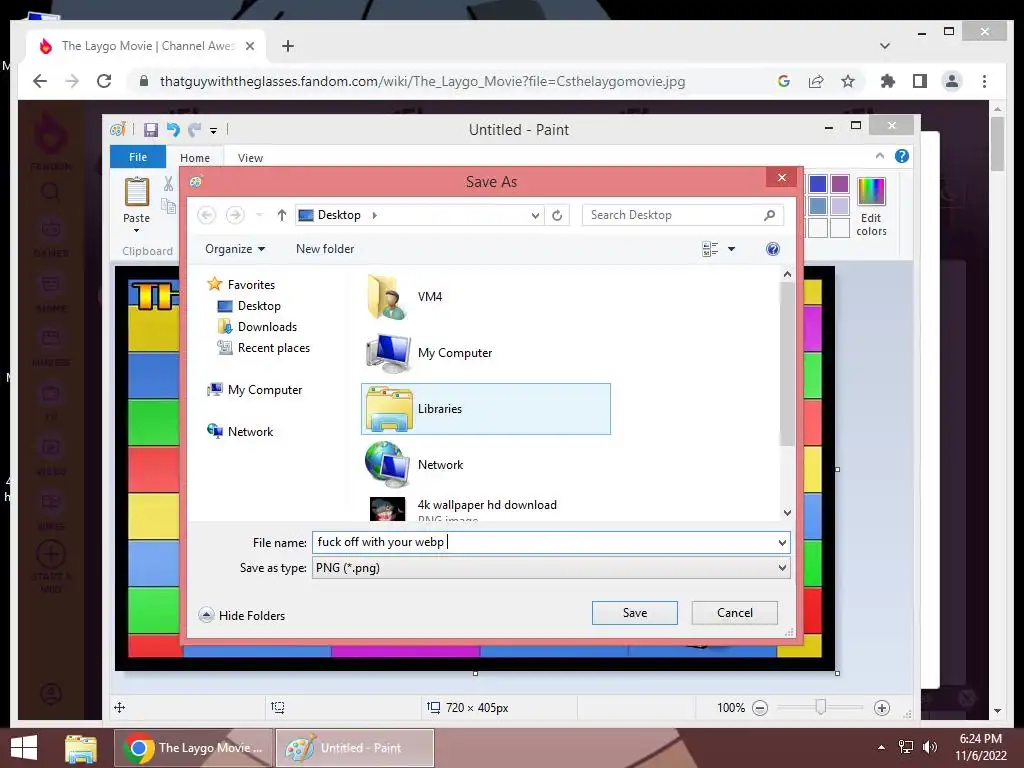Image resolution: width=1024 pixels, height=768 pixels.
Task: Open a new Chrome tab
Action: 287,46
